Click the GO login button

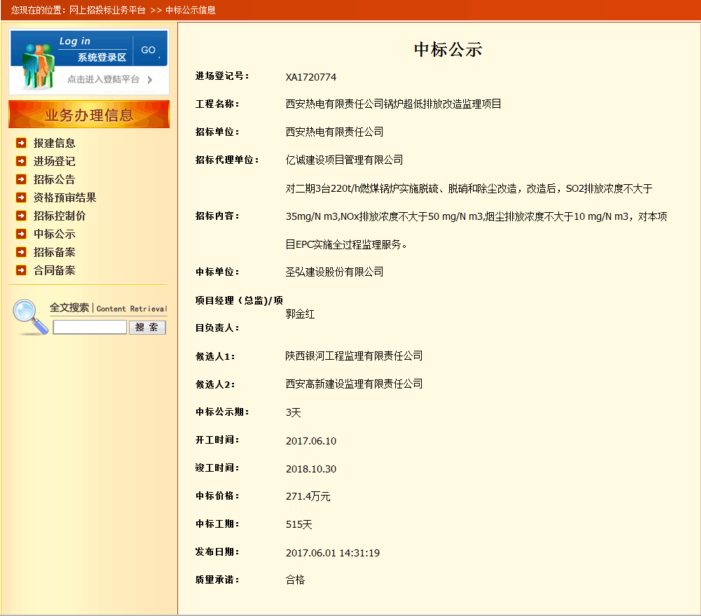[148, 50]
